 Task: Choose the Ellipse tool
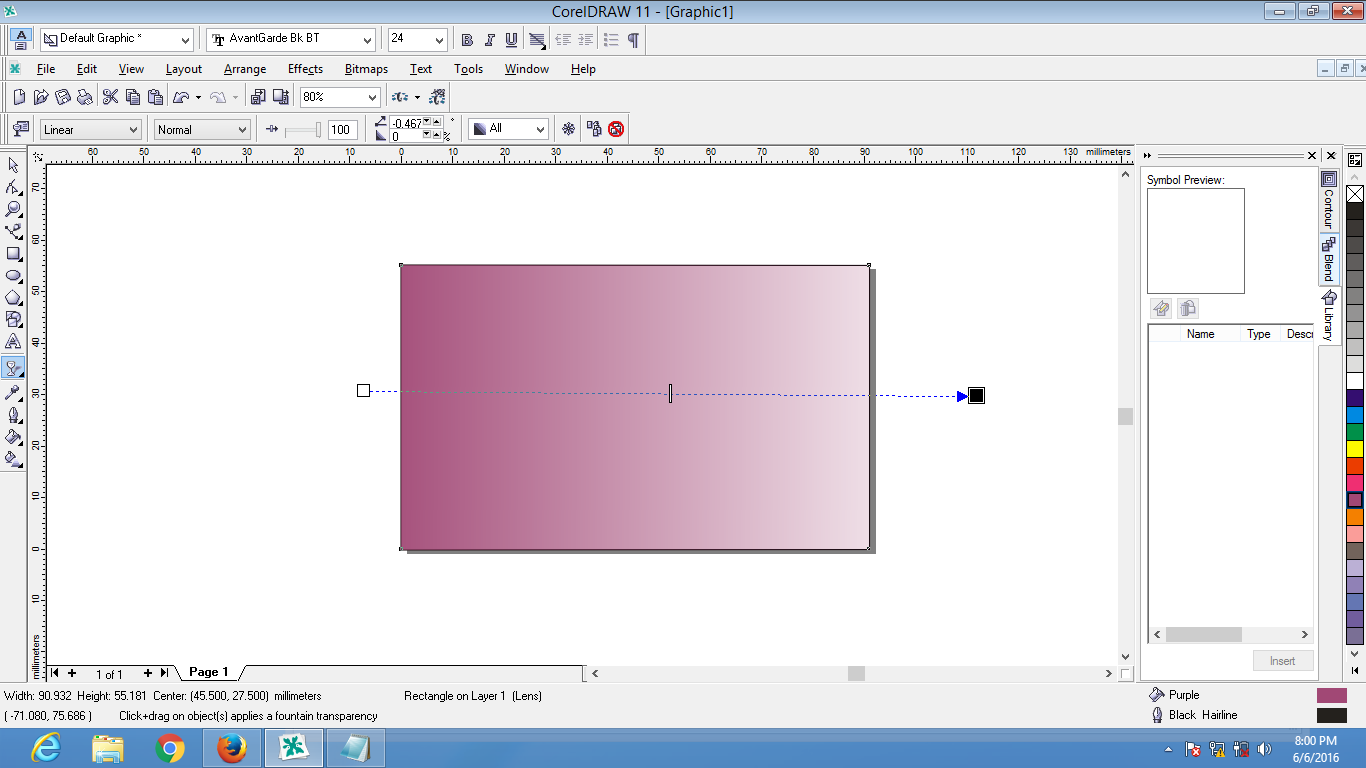click(x=13, y=275)
